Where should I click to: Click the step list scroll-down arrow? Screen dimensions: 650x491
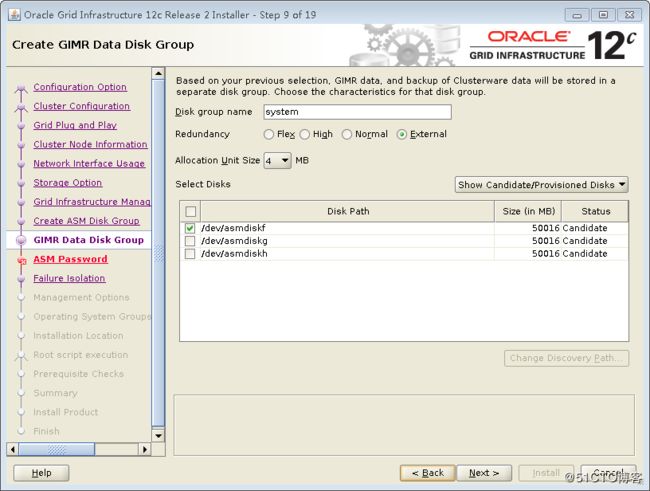click(158, 435)
